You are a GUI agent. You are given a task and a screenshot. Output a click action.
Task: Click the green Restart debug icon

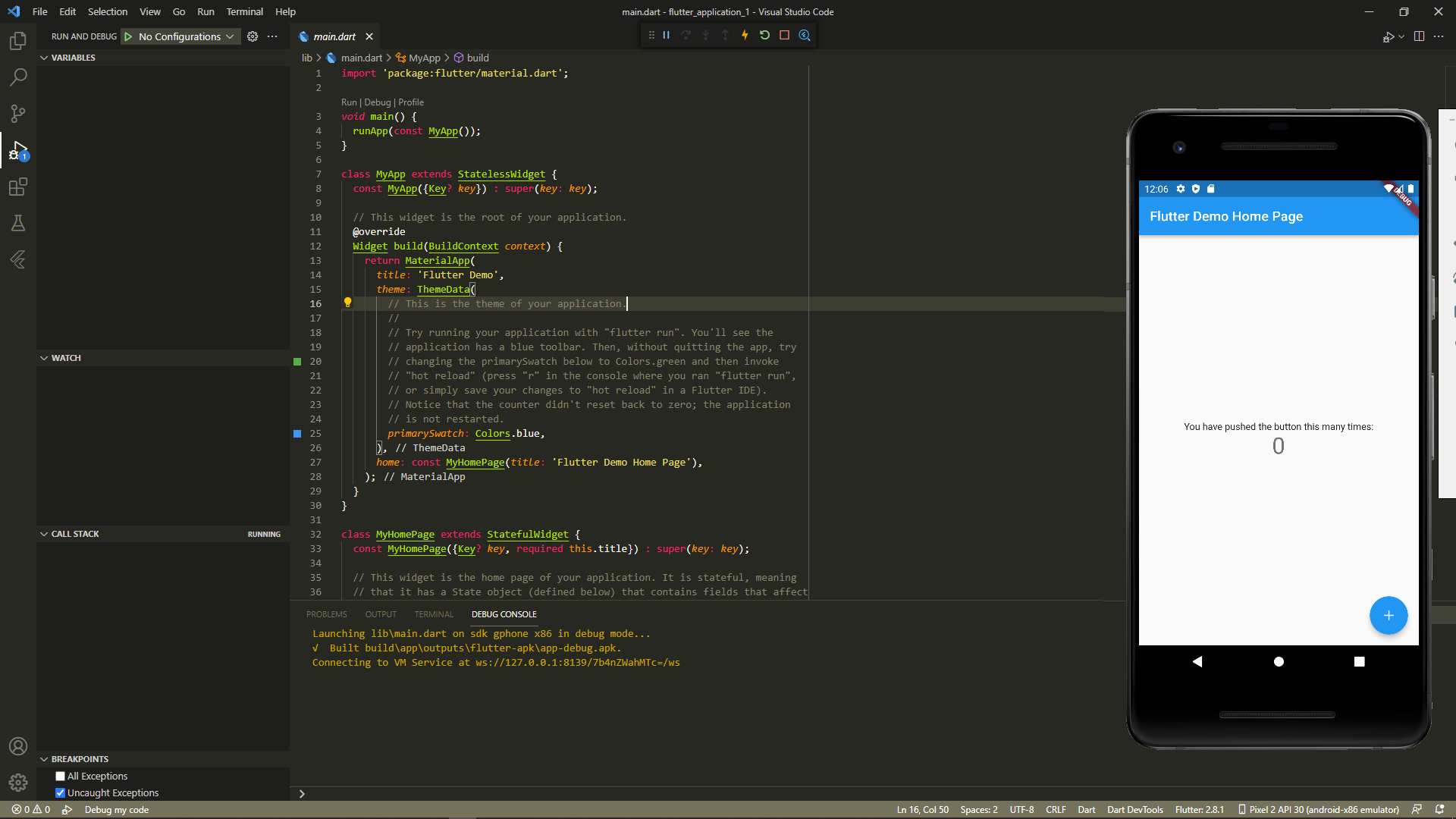pos(764,35)
